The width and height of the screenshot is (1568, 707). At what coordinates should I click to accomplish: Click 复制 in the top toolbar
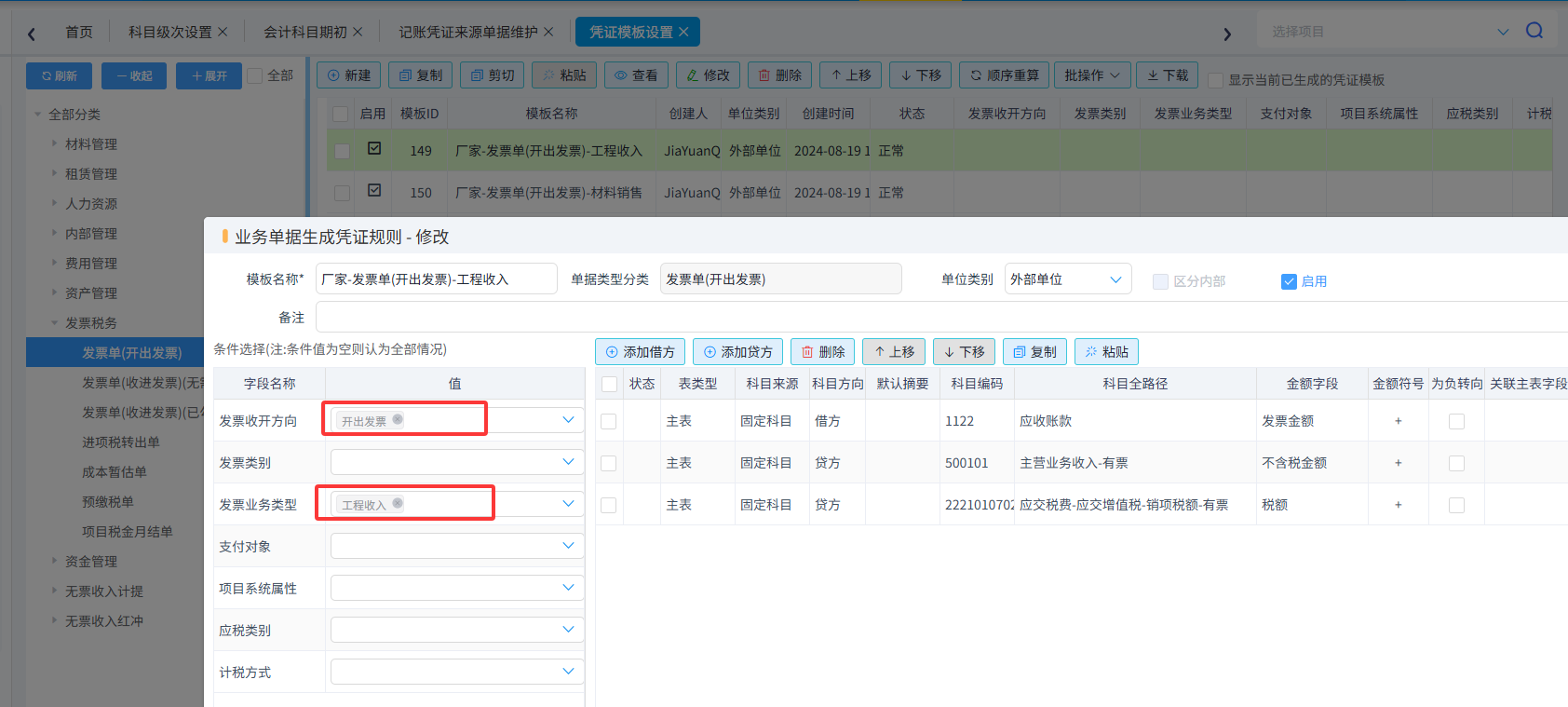[x=421, y=75]
